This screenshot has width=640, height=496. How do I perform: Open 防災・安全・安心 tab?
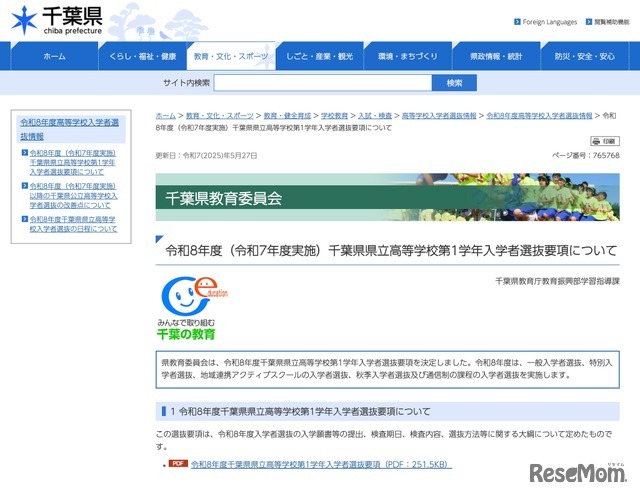click(x=584, y=56)
